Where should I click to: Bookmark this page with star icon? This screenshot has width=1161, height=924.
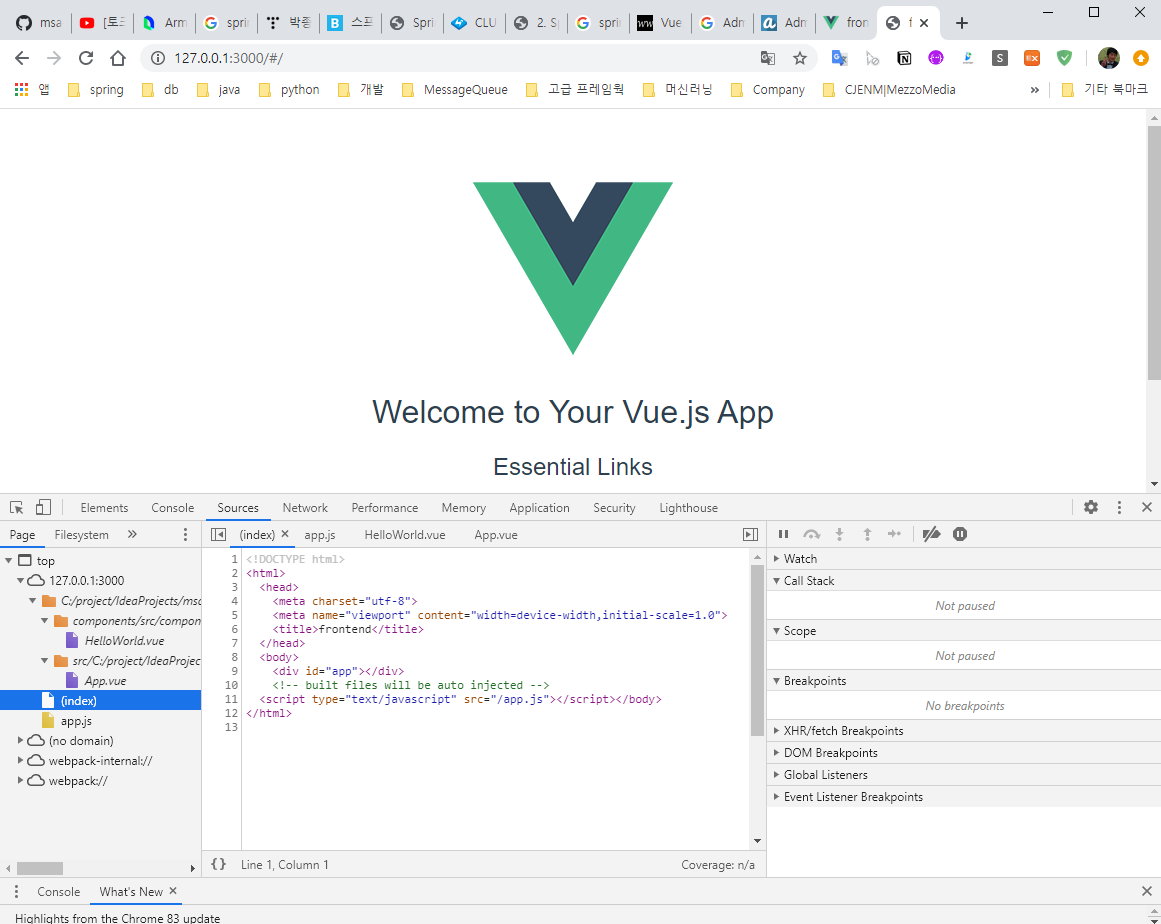pyautogui.click(x=800, y=58)
